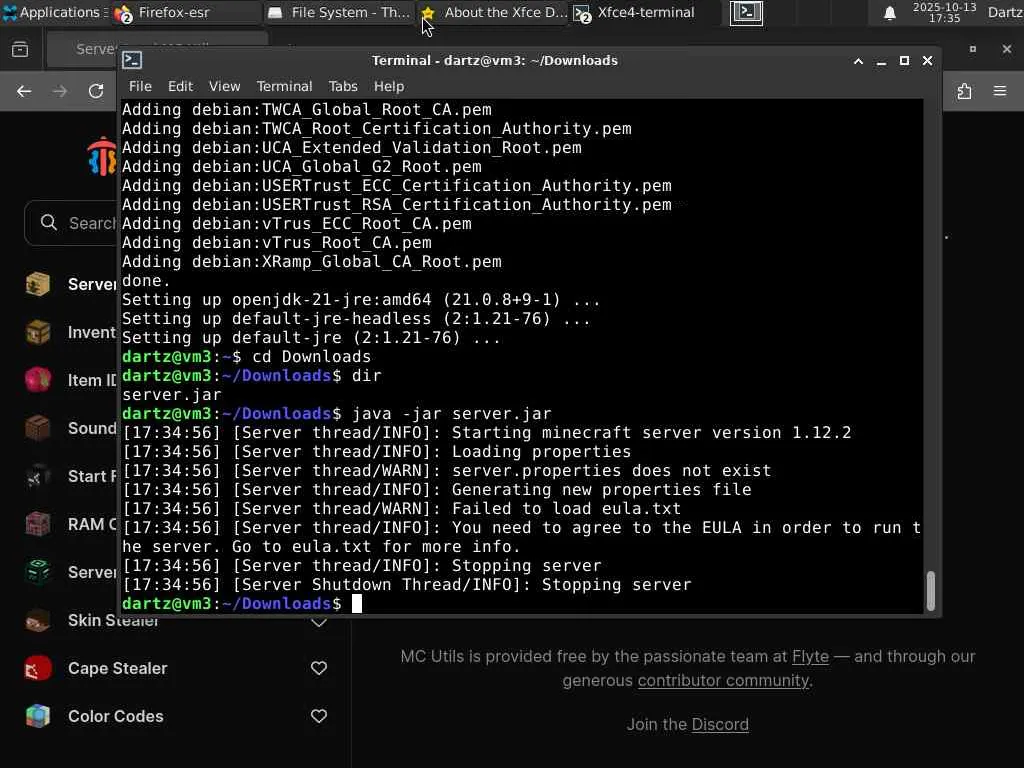Open the terminal window menu icon in title bar
This screenshot has height=768, width=1024.
[x=132, y=60]
